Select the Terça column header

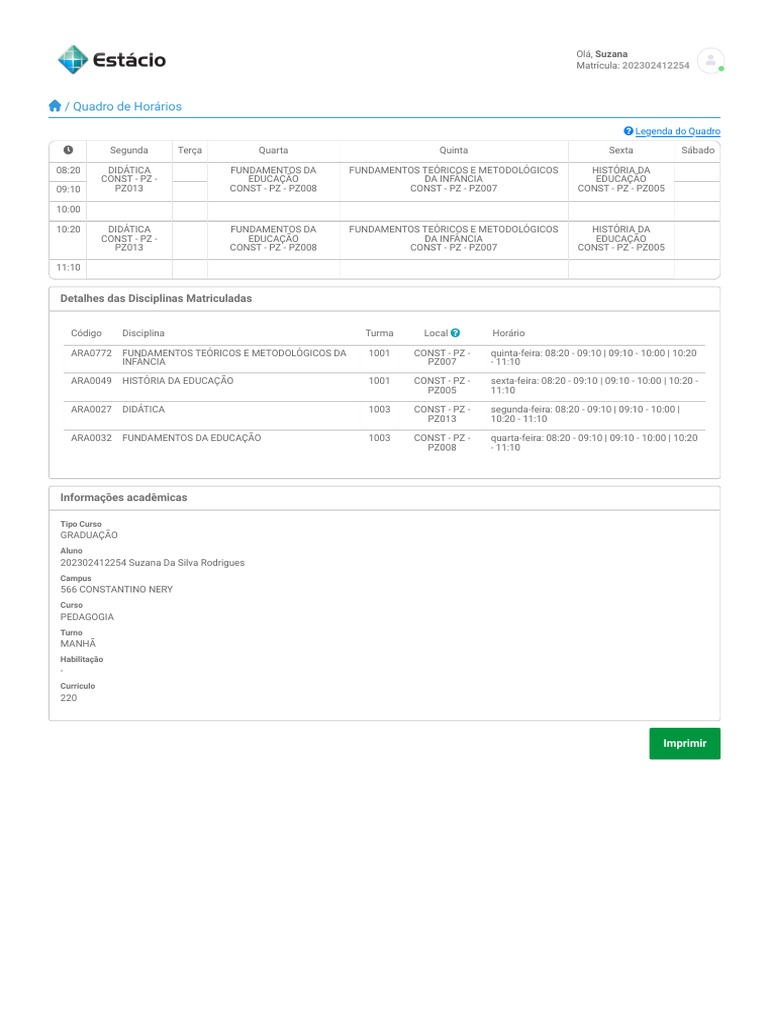(x=189, y=150)
